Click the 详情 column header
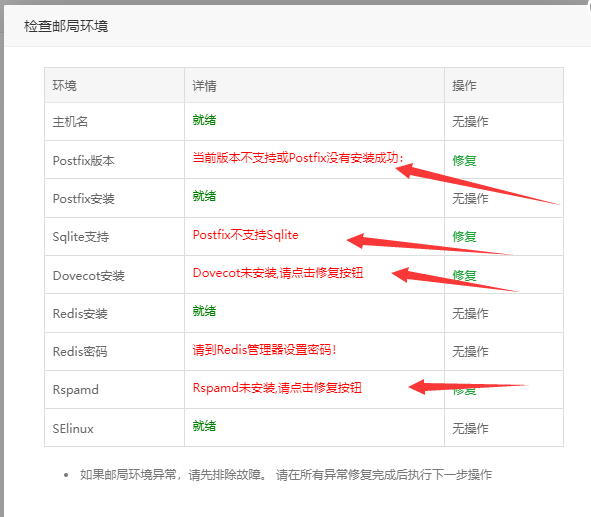This screenshot has width=591, height=517. 204,86
